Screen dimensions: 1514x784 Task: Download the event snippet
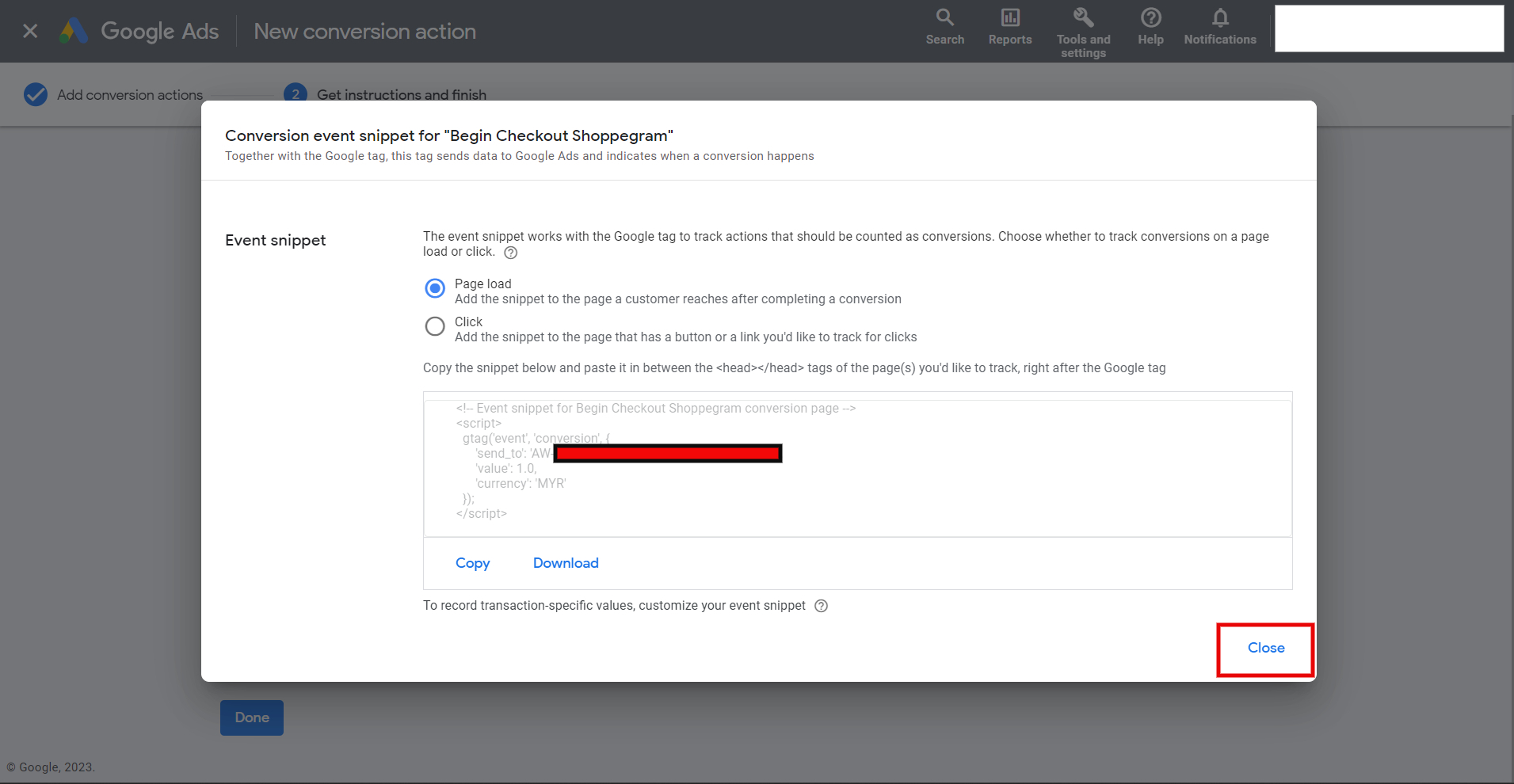pos(566,563)
